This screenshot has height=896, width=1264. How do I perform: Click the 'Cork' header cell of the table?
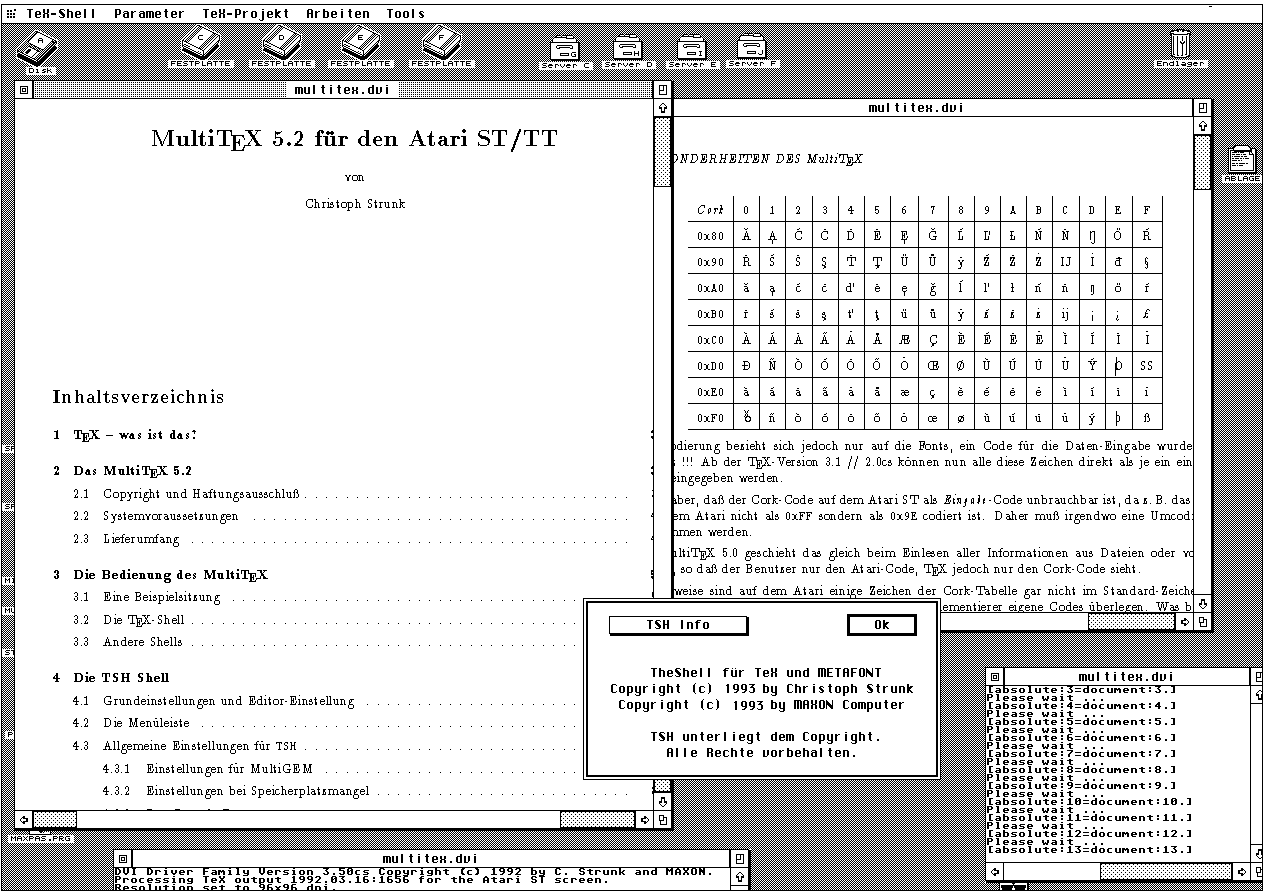(711, 210)
